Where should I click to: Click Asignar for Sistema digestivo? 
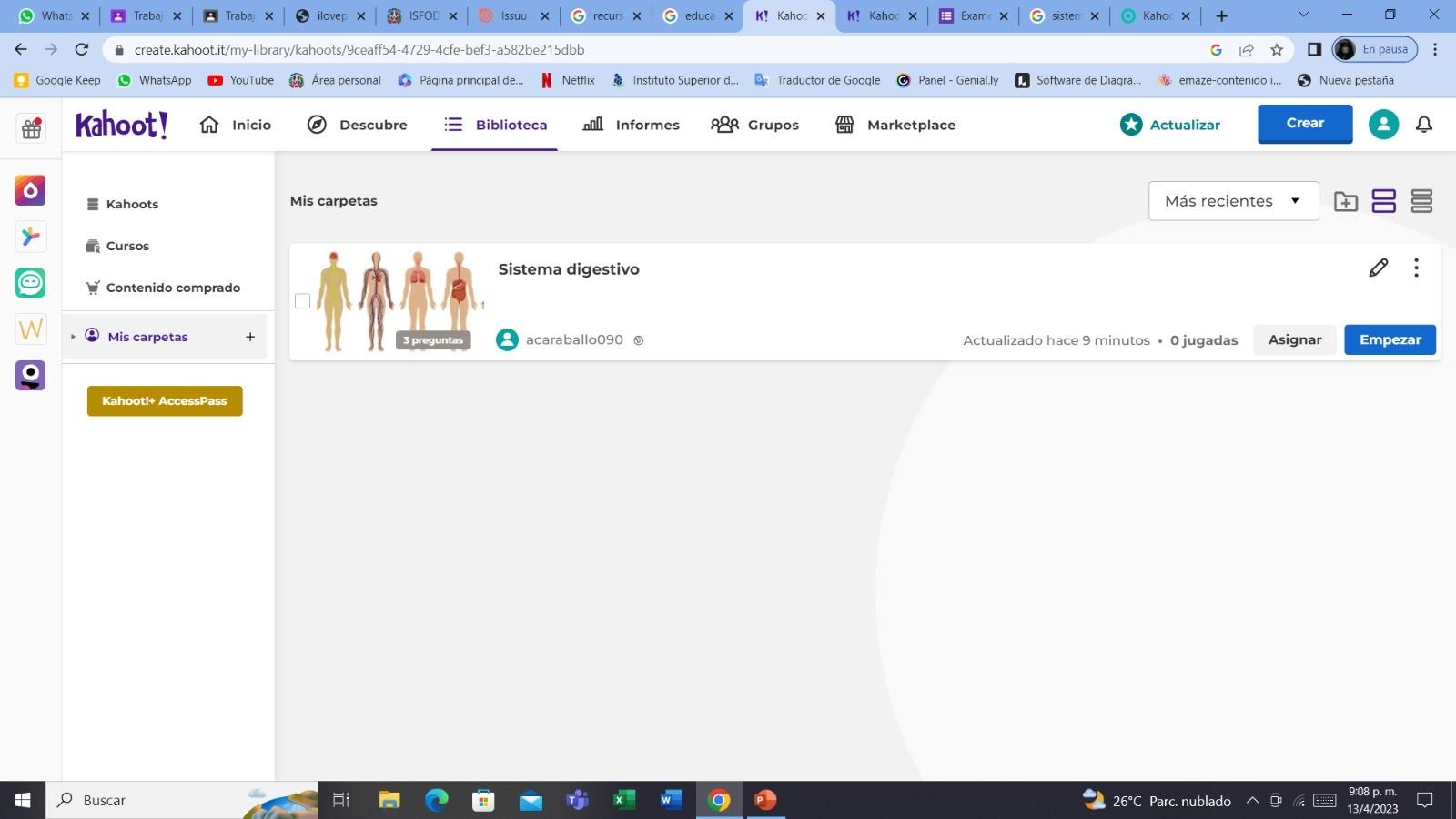1295,339
